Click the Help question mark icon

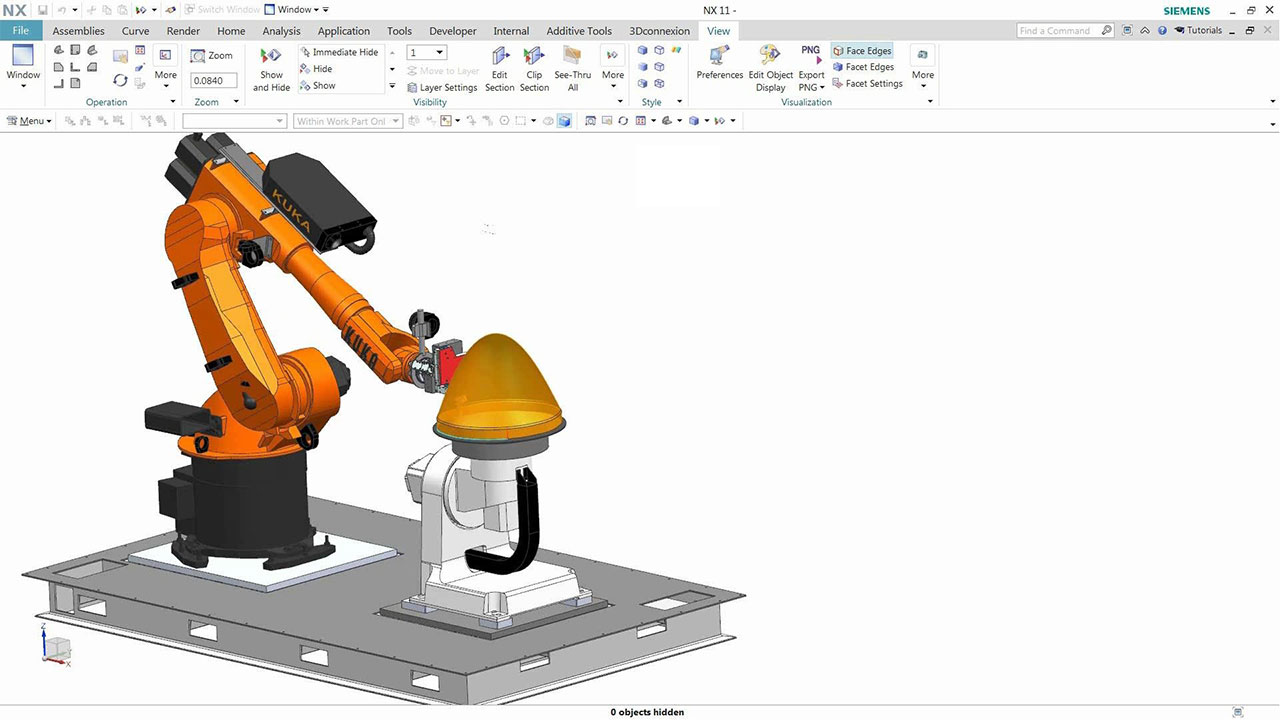tap(1162, 31)
